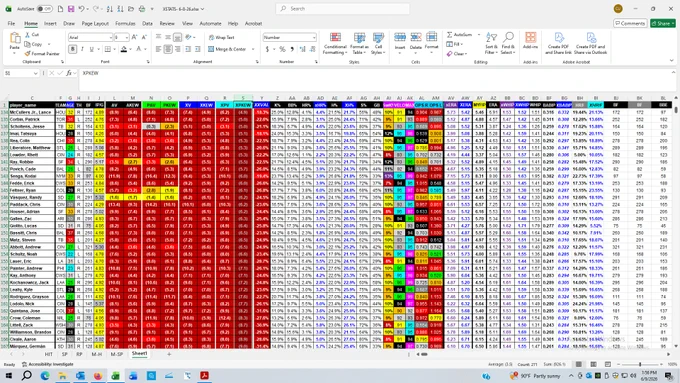Toggle Center alignment button
Viewport: 680px width, 383px height.
coord(168,49)
